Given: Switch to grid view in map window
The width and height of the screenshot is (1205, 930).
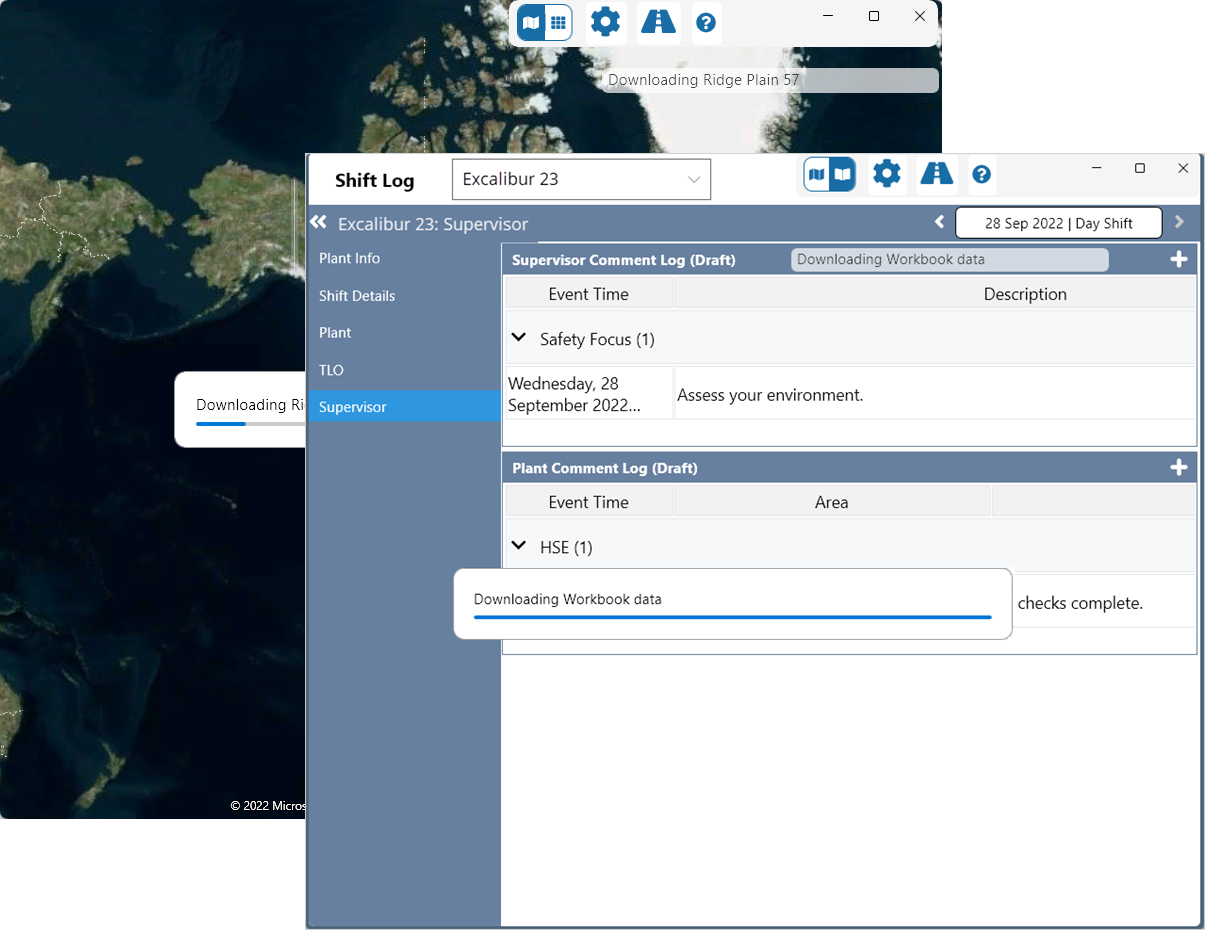Looking at the screenshot, I should coord(558,22).
